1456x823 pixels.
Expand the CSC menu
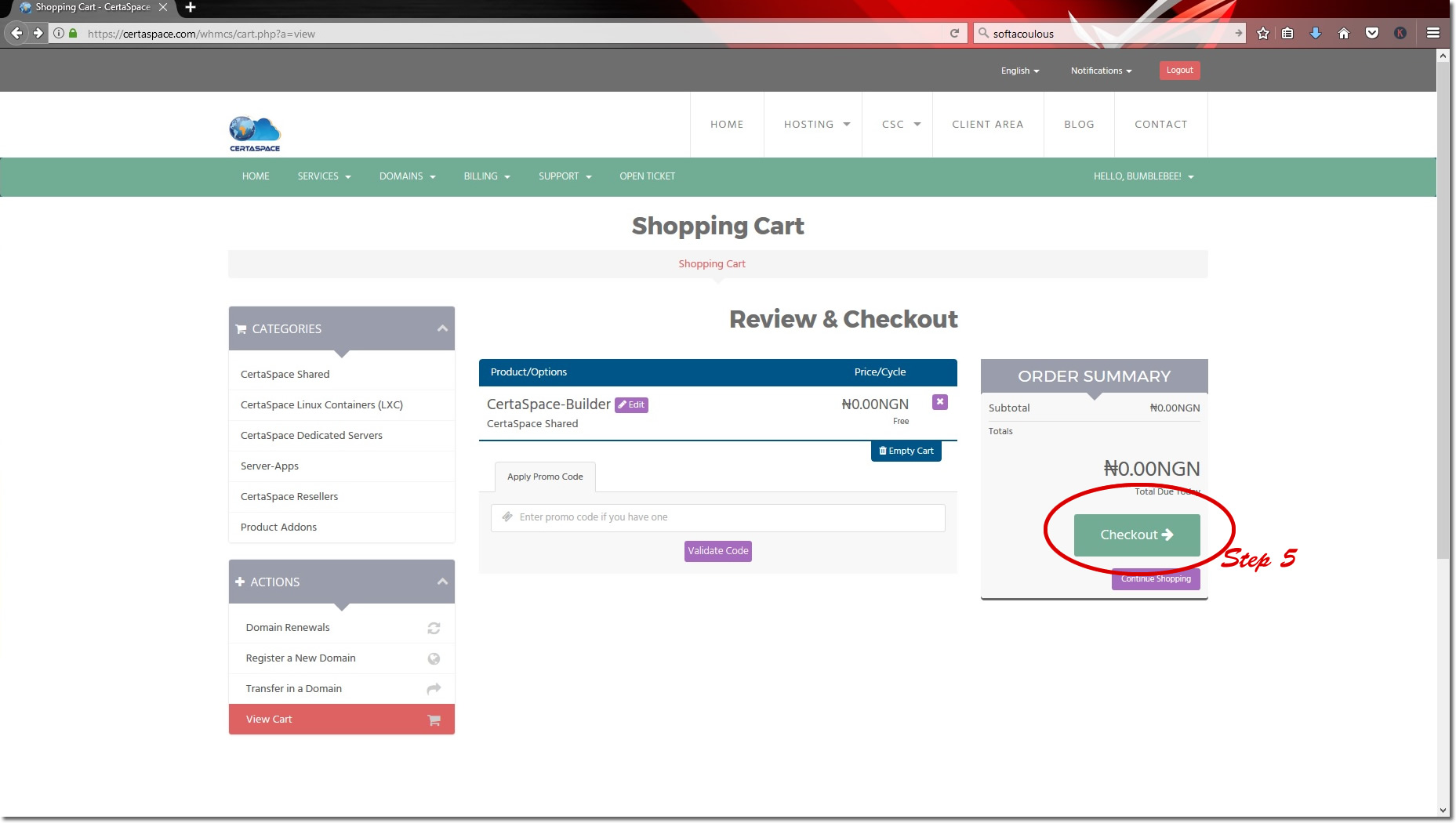(901, 124)
